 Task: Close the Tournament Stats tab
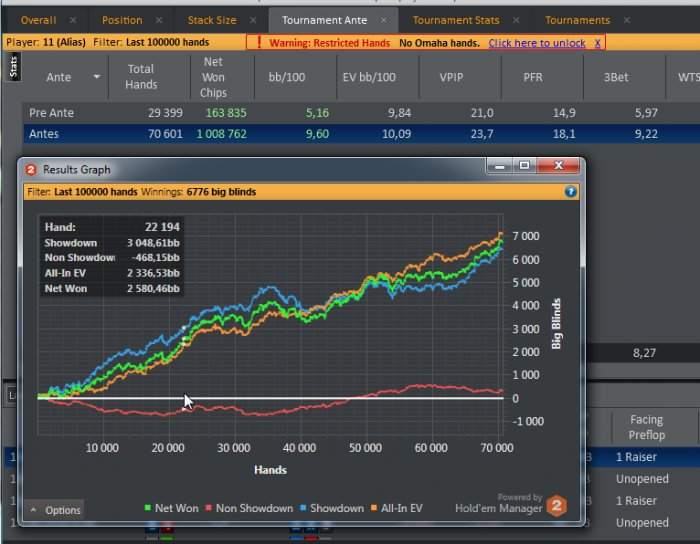[516, 20]
